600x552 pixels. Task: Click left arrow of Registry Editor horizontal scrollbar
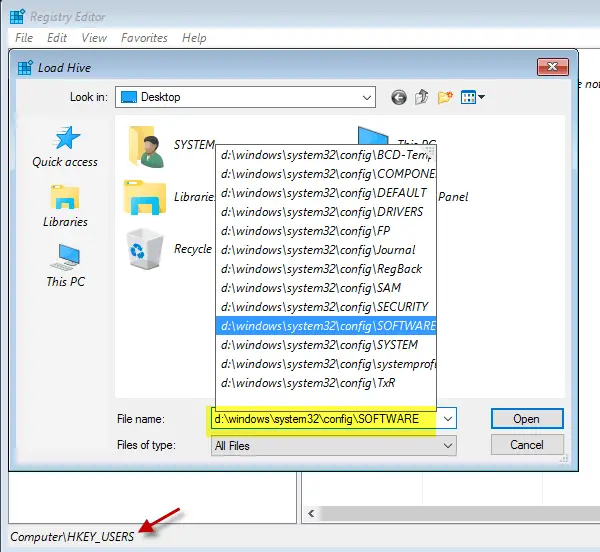pos(311,513)
